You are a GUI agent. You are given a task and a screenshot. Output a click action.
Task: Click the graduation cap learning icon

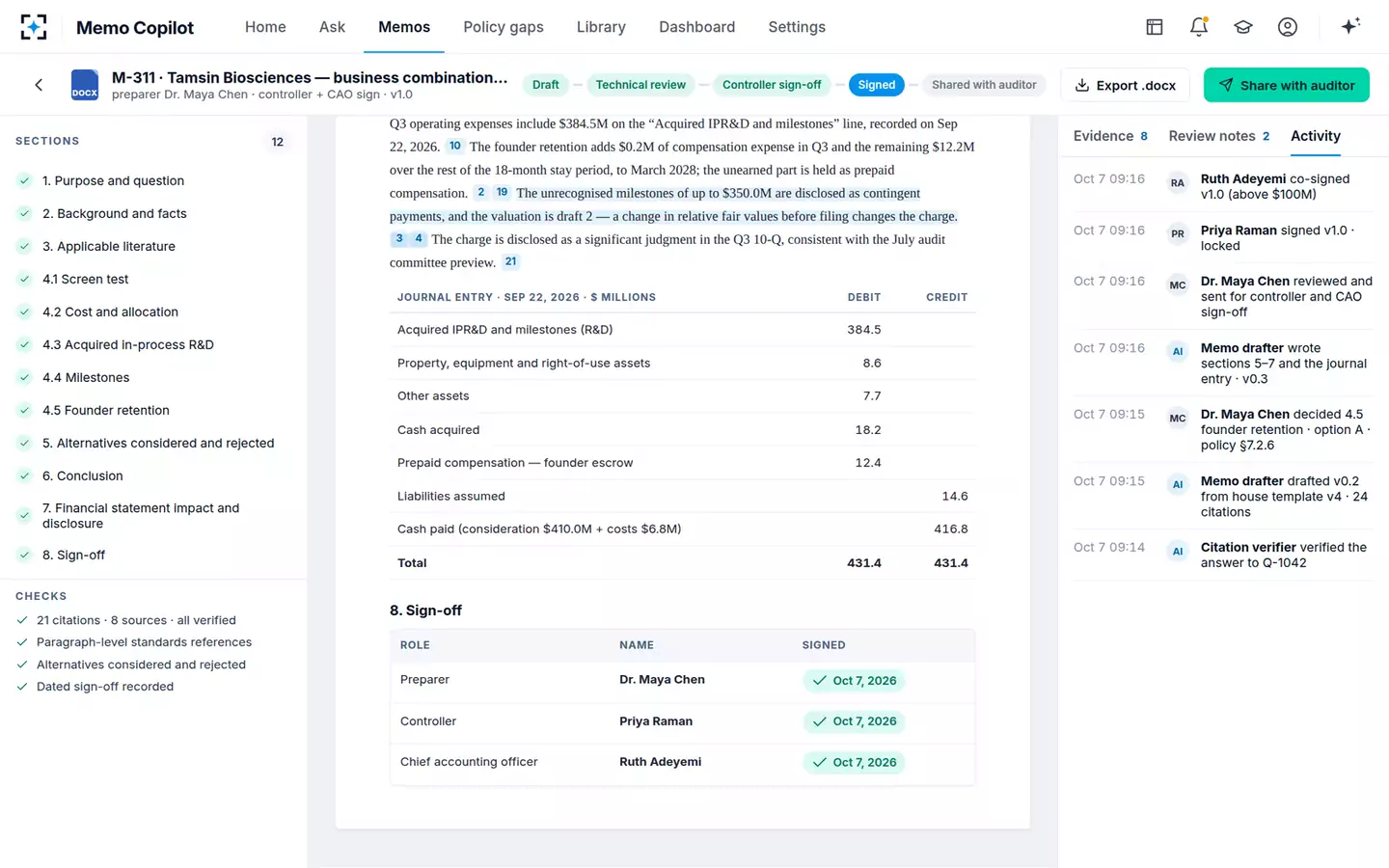(x=1243, y=27)
